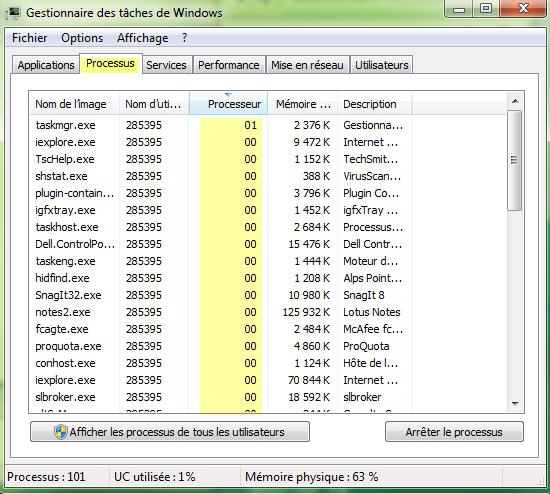Switch to the Applications tab

point(46,65)
